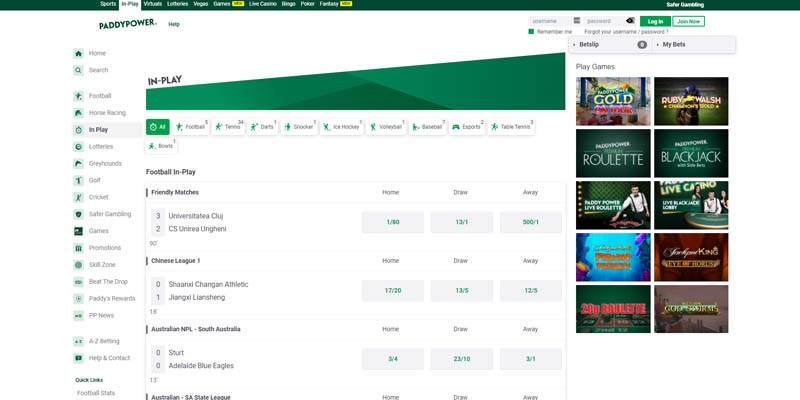
Task: Filter in-play by Bowls
Action: pyautogui.click(x=161, y=146)
